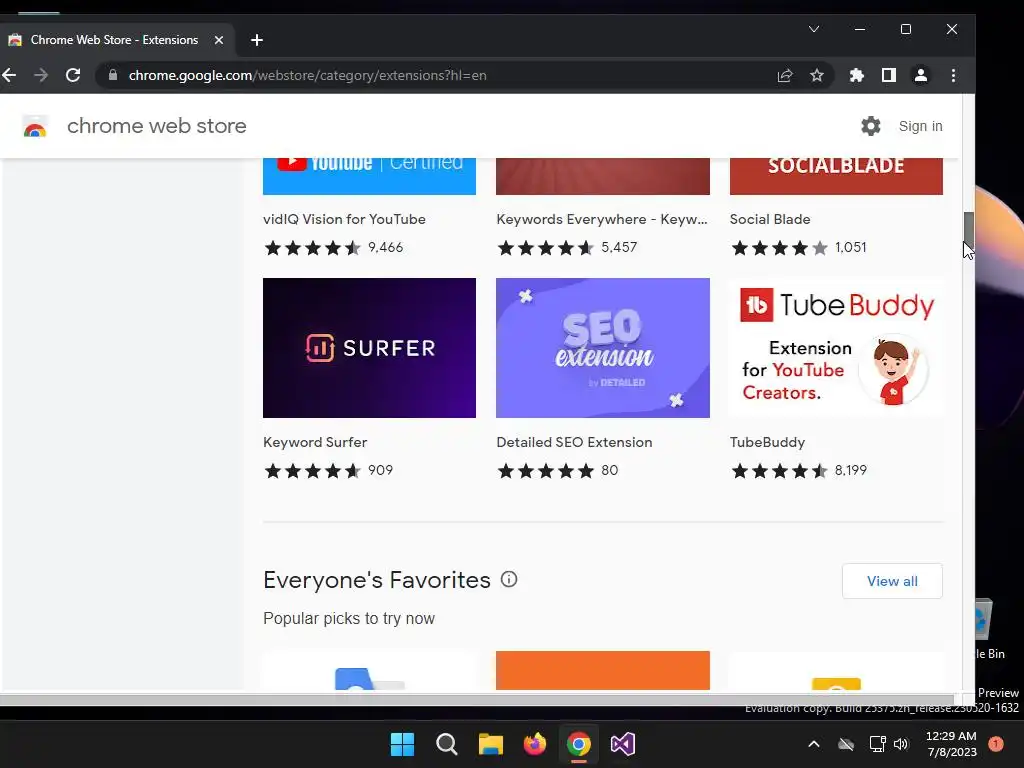Click View all for Everyone's Favorites

[x=892, y=581]
